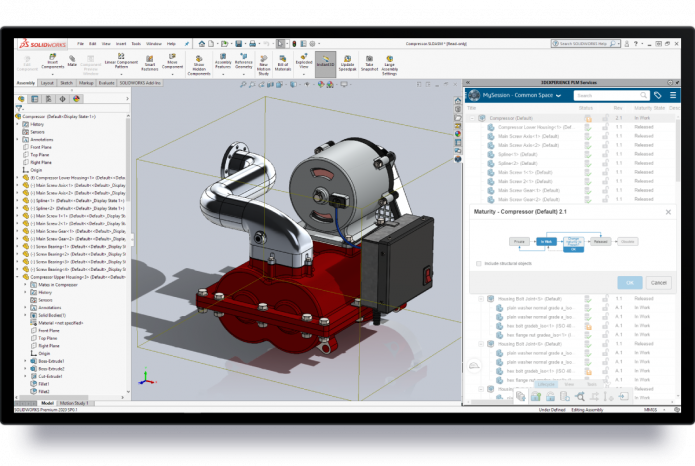Screen dimensions: 695x466
Task: Open the DisplayManager tab icon
Action: pos(76,99)
